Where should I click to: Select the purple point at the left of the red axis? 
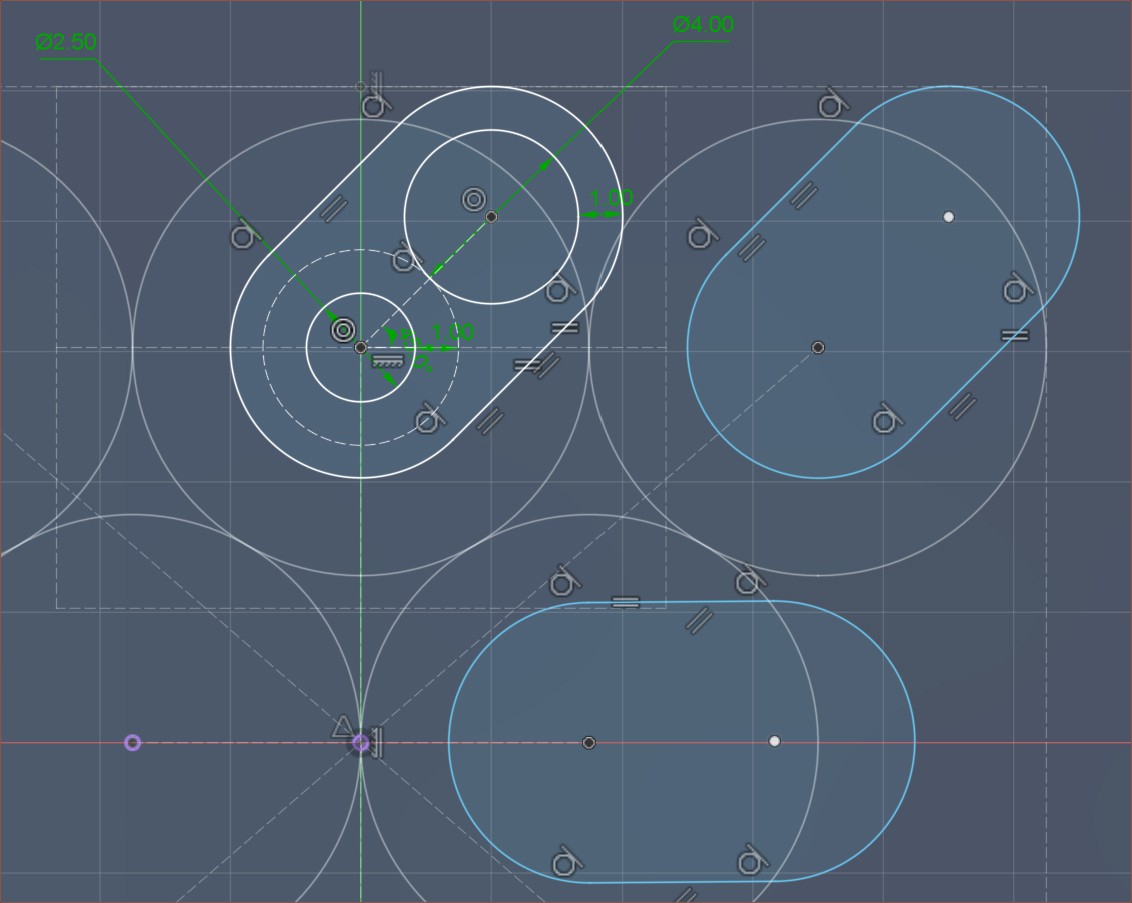(x=132, y=742)
